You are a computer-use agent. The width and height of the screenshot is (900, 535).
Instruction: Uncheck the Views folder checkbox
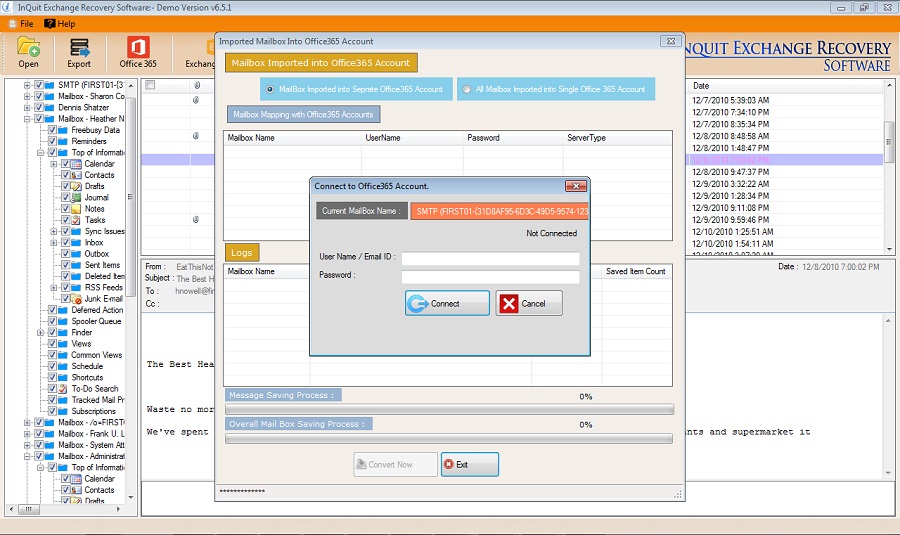pos(52,344)
